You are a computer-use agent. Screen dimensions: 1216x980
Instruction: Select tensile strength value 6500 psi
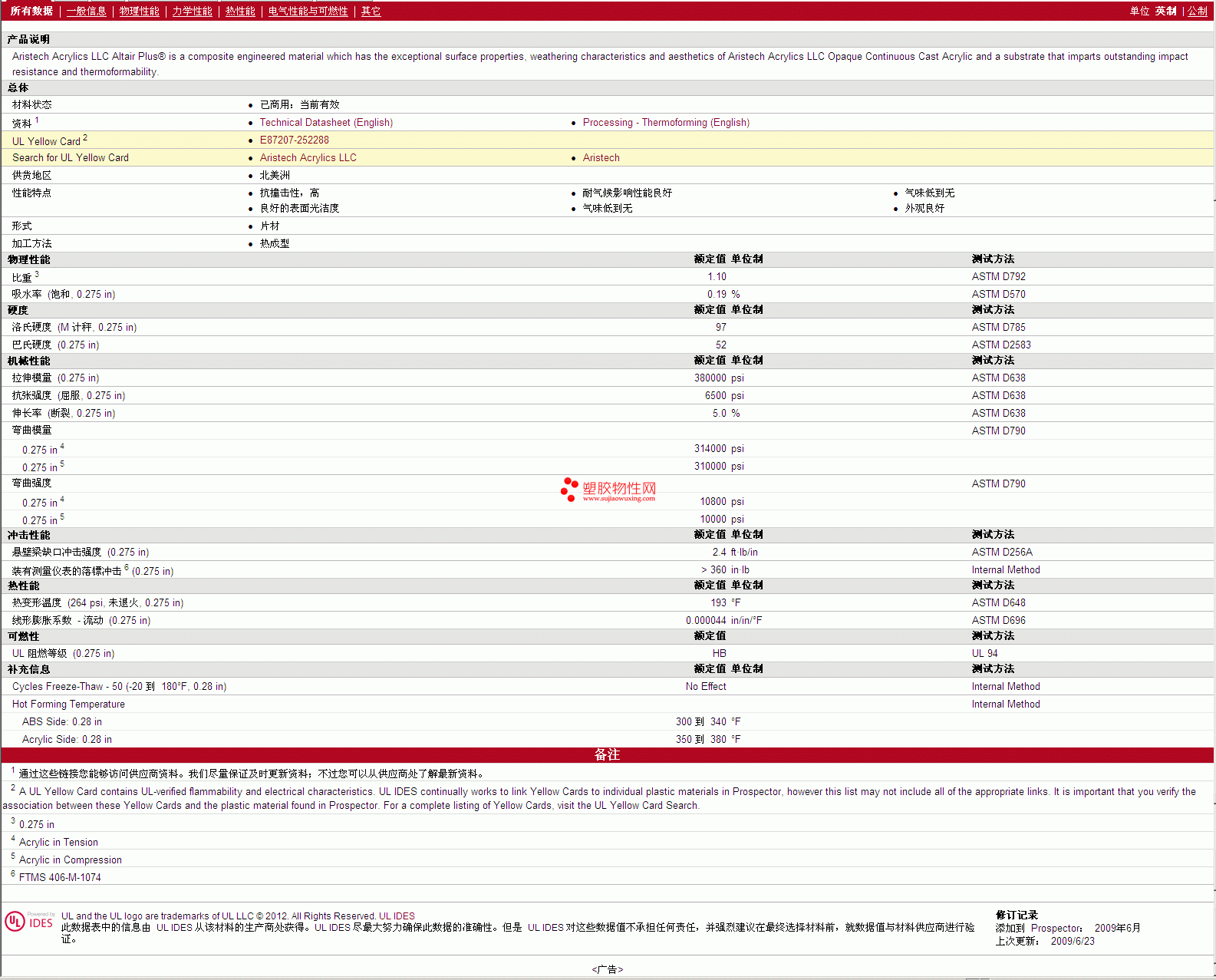click(724, 395)
